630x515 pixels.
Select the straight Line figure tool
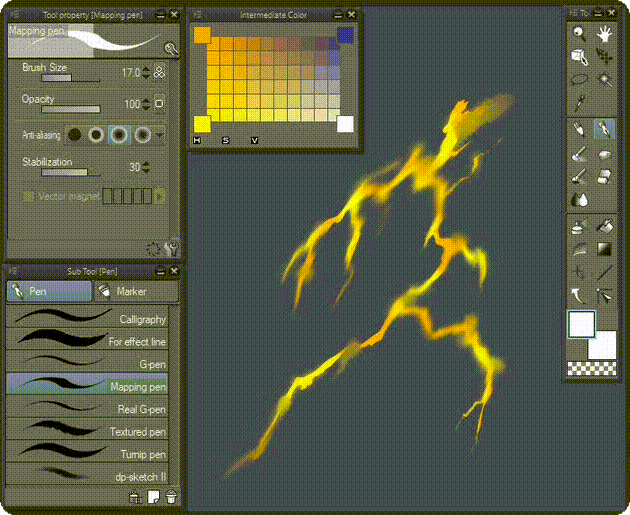coord(604,272)
